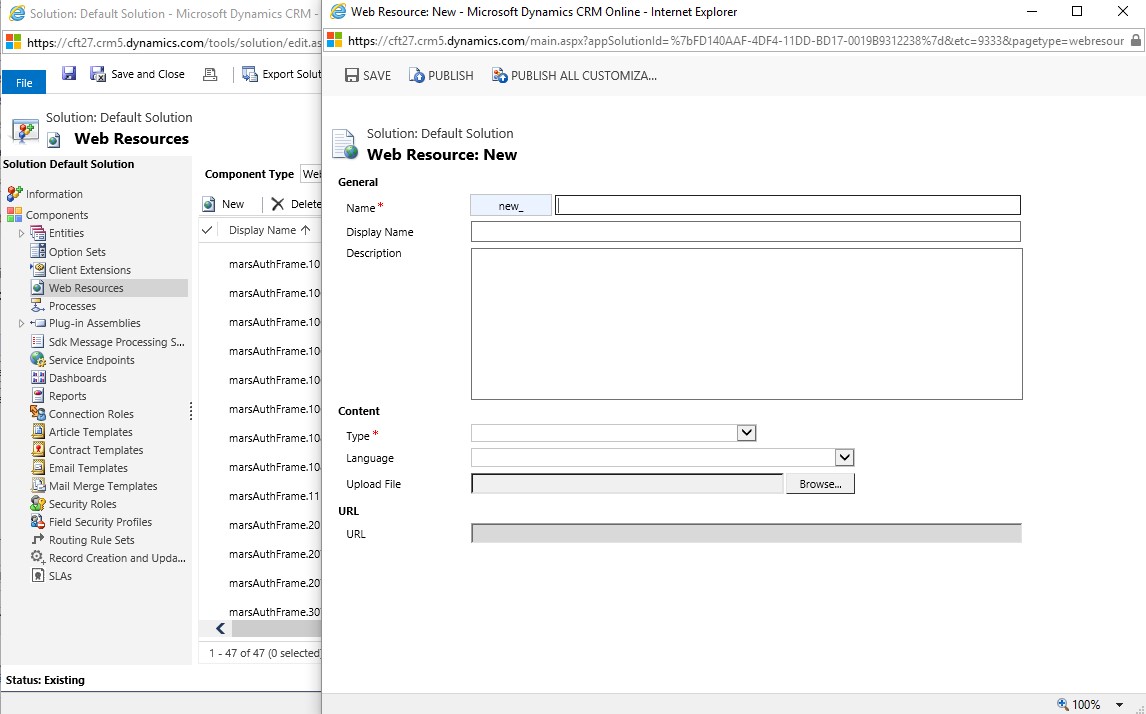Open Security Roles in the sidebar

coord(82,504)
